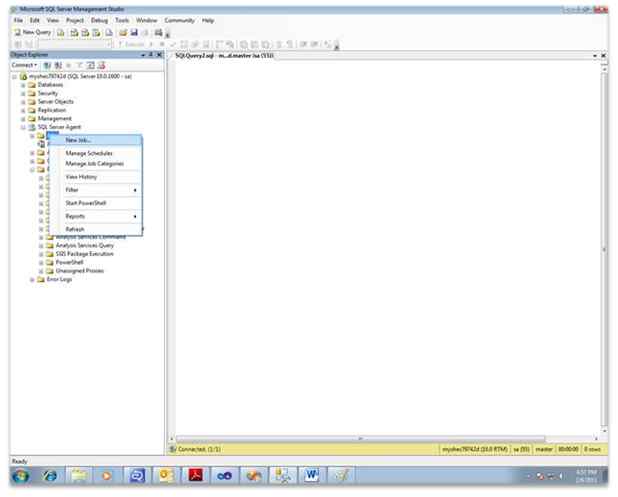Expand the SSIS Package Execution node
This screenshot has width=618, height=497.
click(41, 254)
